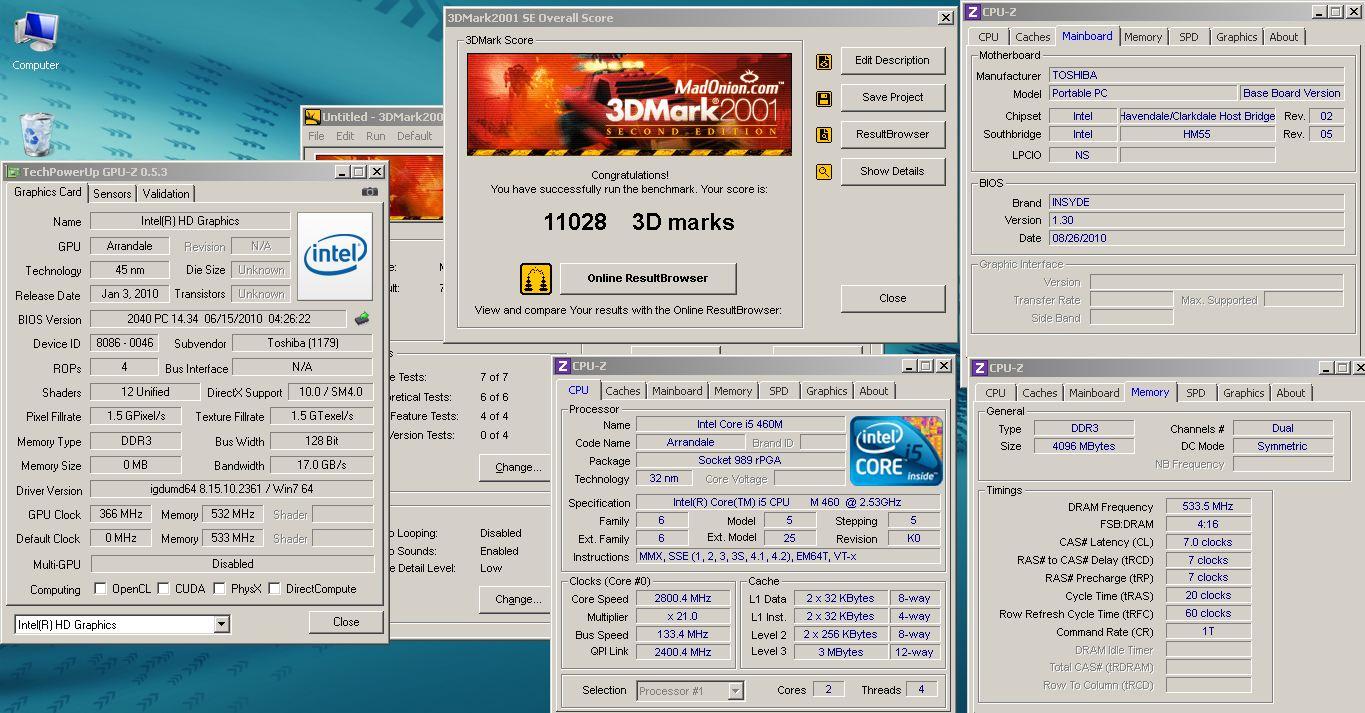
Task: Click the CPU-Z Mainboard window title icon
Action: 973,12
